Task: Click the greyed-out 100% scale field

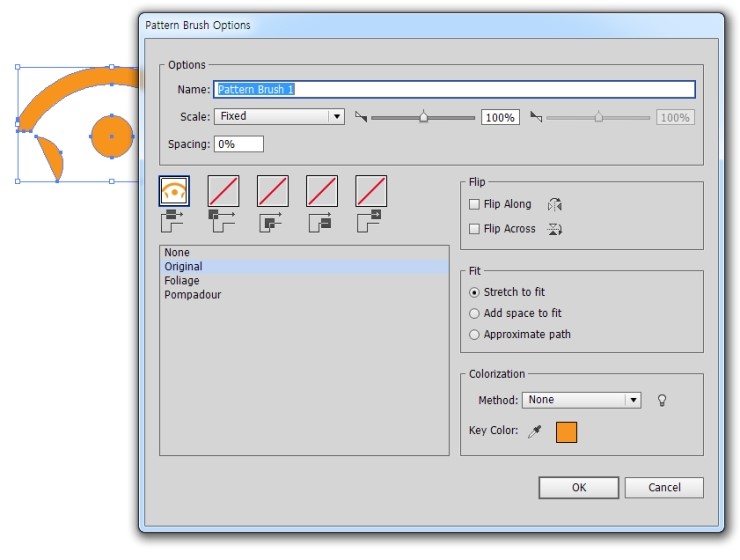Action: 675,117
